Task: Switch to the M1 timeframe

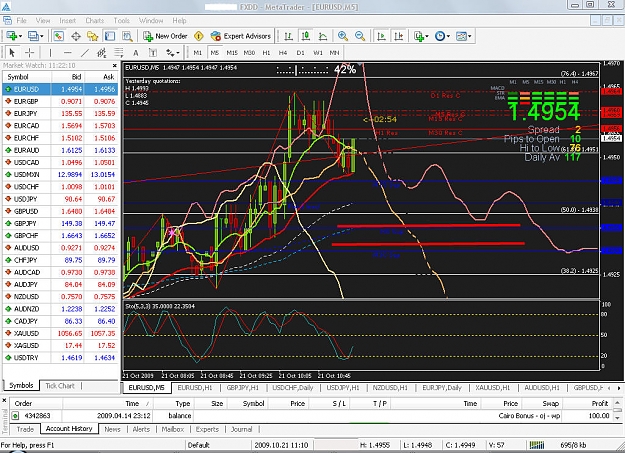Action: click(x=198, y=53)
